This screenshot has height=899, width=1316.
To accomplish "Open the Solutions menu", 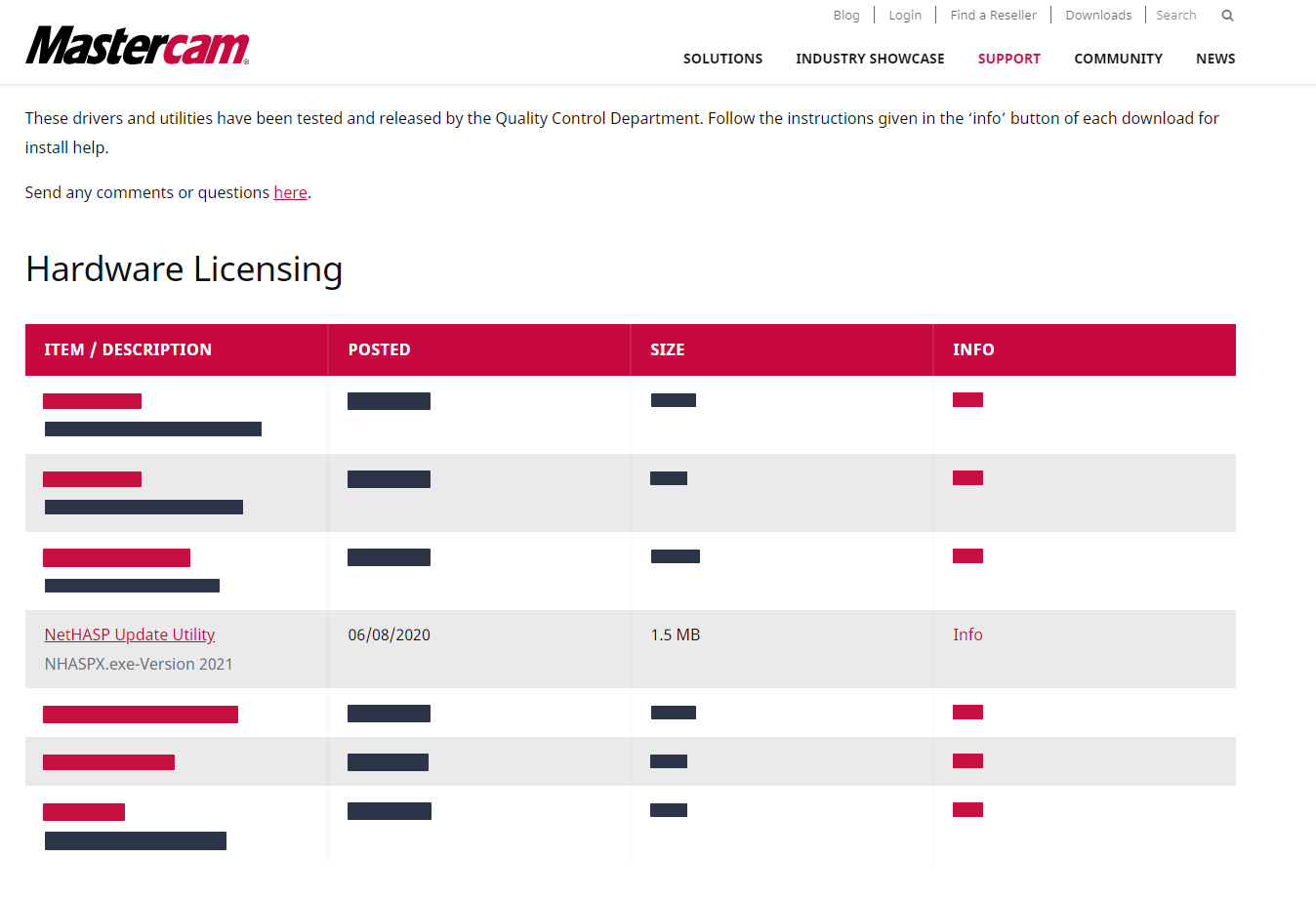I will point(722,59).
